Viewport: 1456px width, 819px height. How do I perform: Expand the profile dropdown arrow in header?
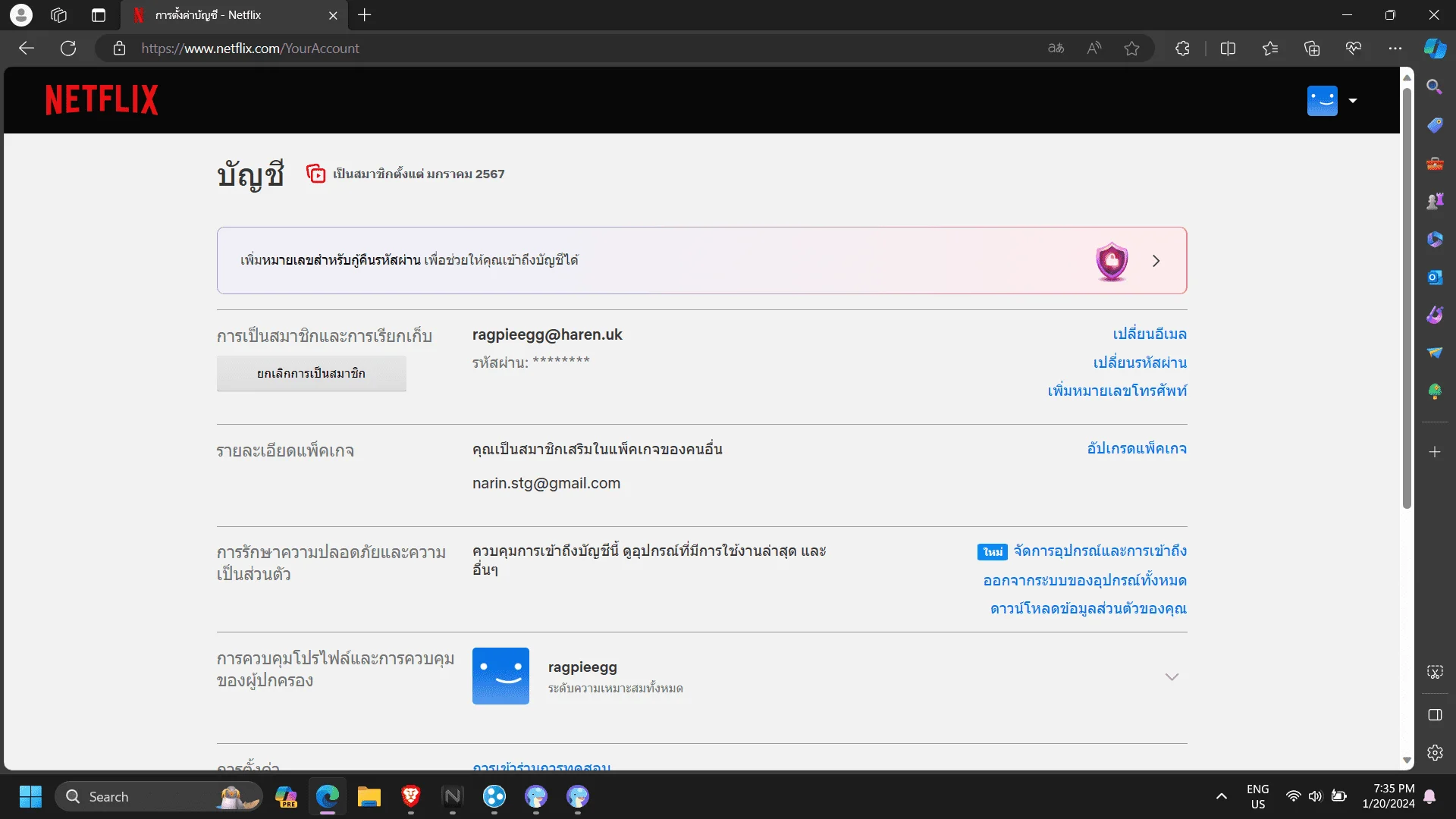[1353, 101]
